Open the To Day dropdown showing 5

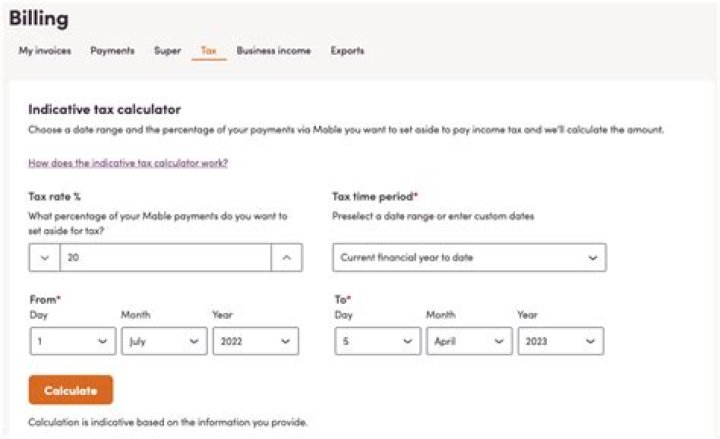point(376,341)
